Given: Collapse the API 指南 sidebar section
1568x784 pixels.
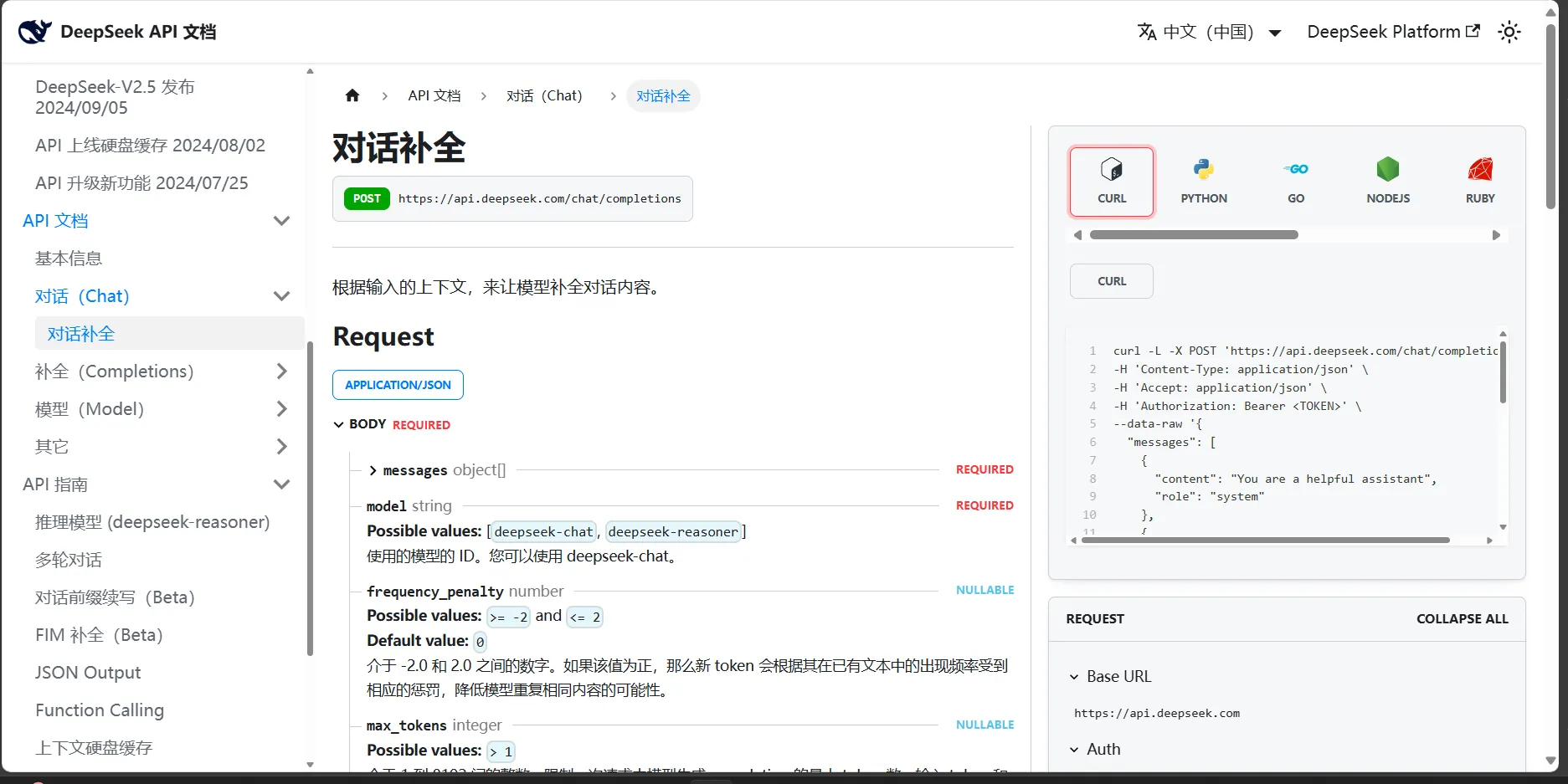Looking at the screenshot, I should click(x=282, y=484).
